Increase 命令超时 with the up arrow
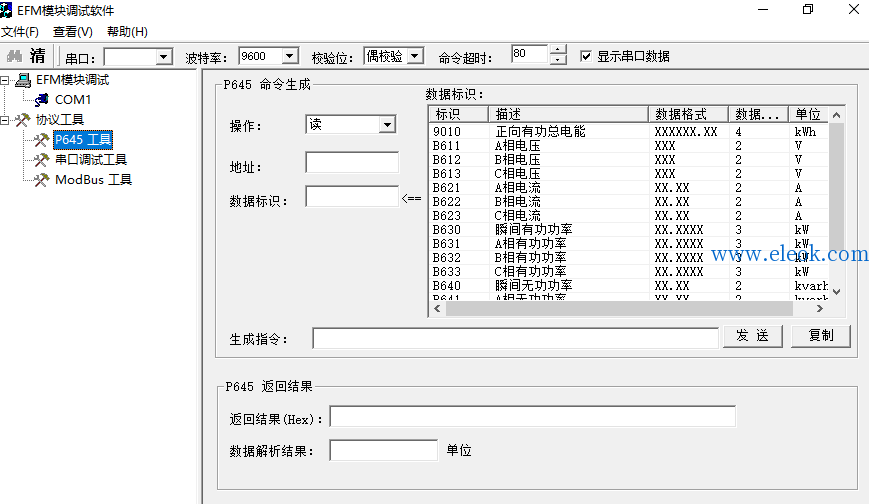Viewport: 869px width, 504px height. coord(558,50)
